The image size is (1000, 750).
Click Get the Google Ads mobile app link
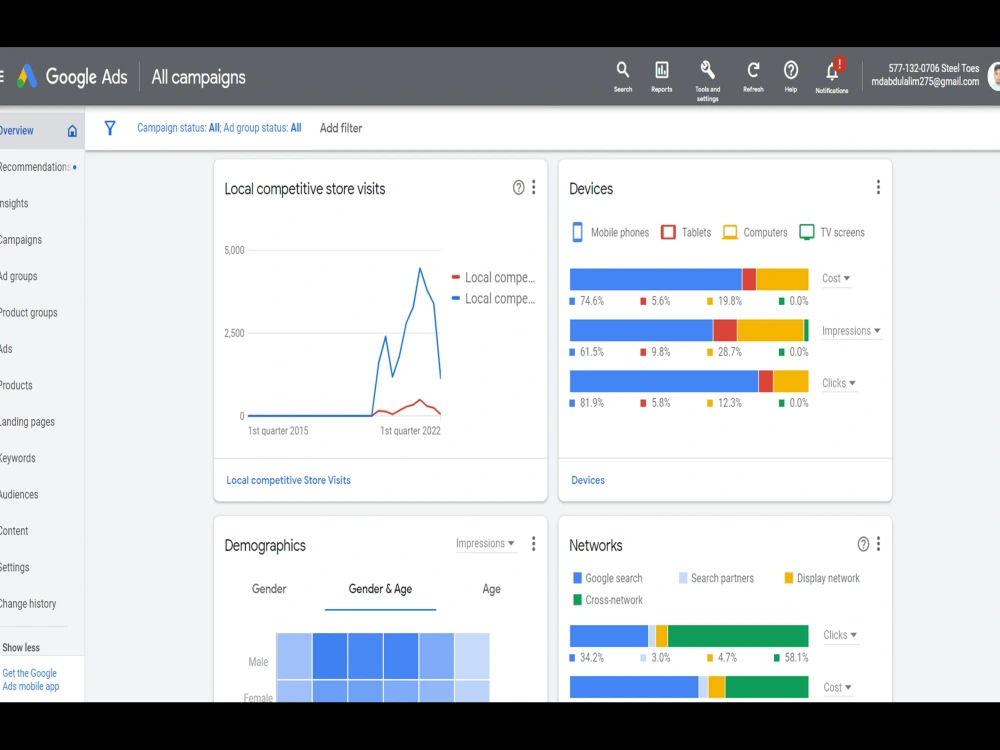click(x=31, y=680)
